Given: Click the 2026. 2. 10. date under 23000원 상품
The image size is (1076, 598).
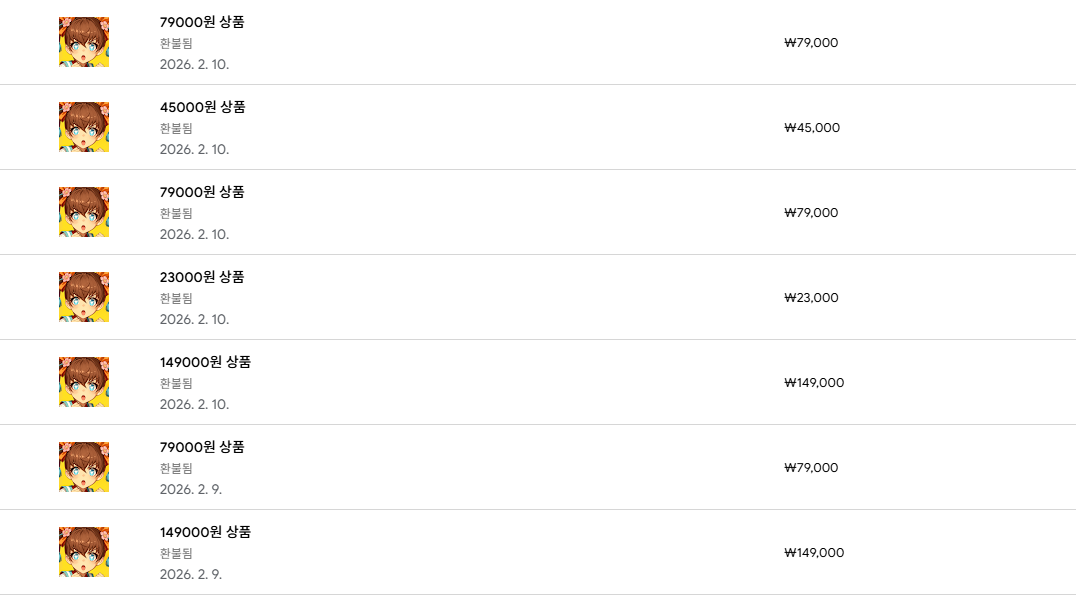Looking at the screenshot, I should pyautogui.click(x=194, y=319).
